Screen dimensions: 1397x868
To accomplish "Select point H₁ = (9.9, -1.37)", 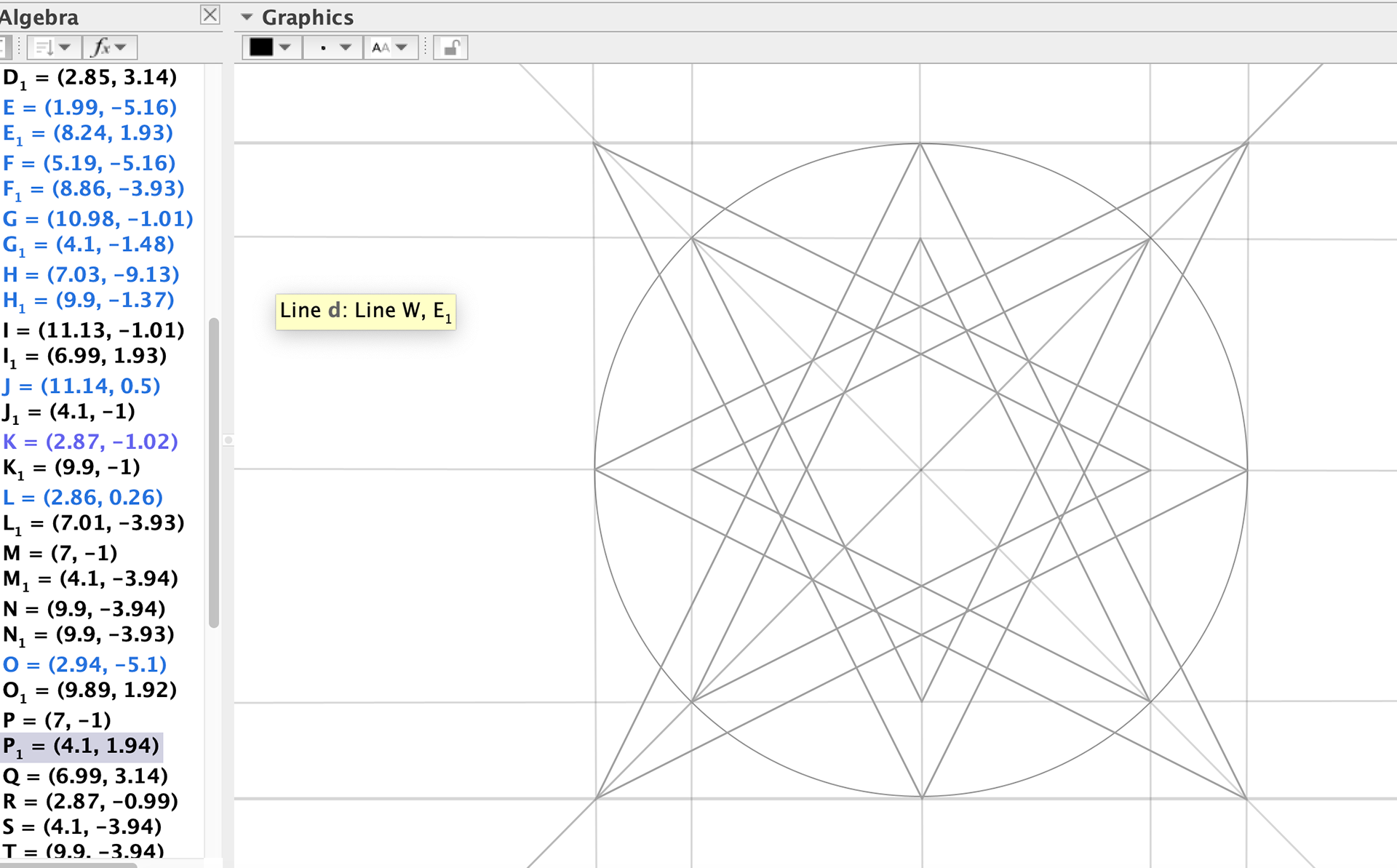I will point(88,300).
